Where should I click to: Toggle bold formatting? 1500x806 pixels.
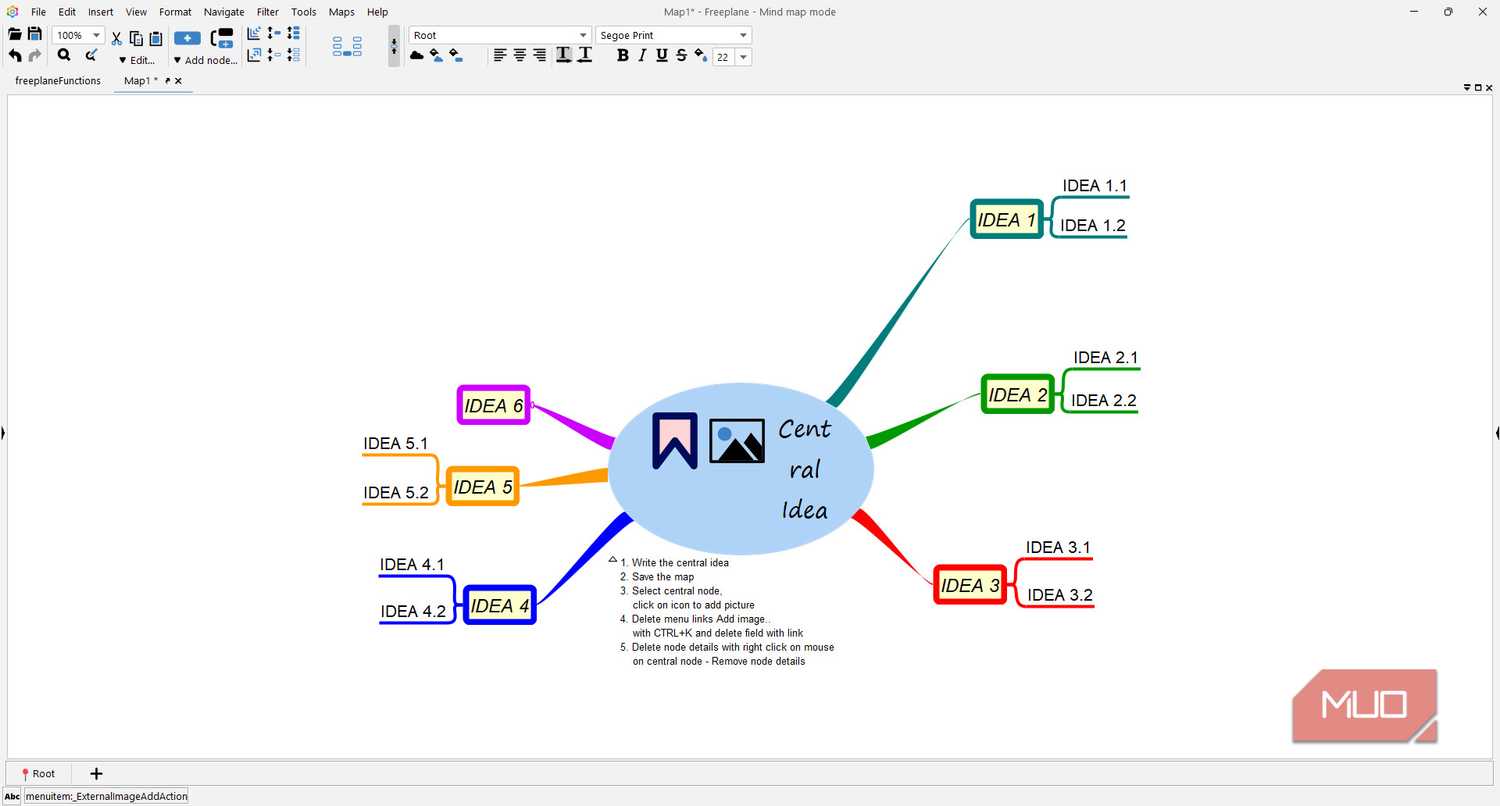(622, 56)
